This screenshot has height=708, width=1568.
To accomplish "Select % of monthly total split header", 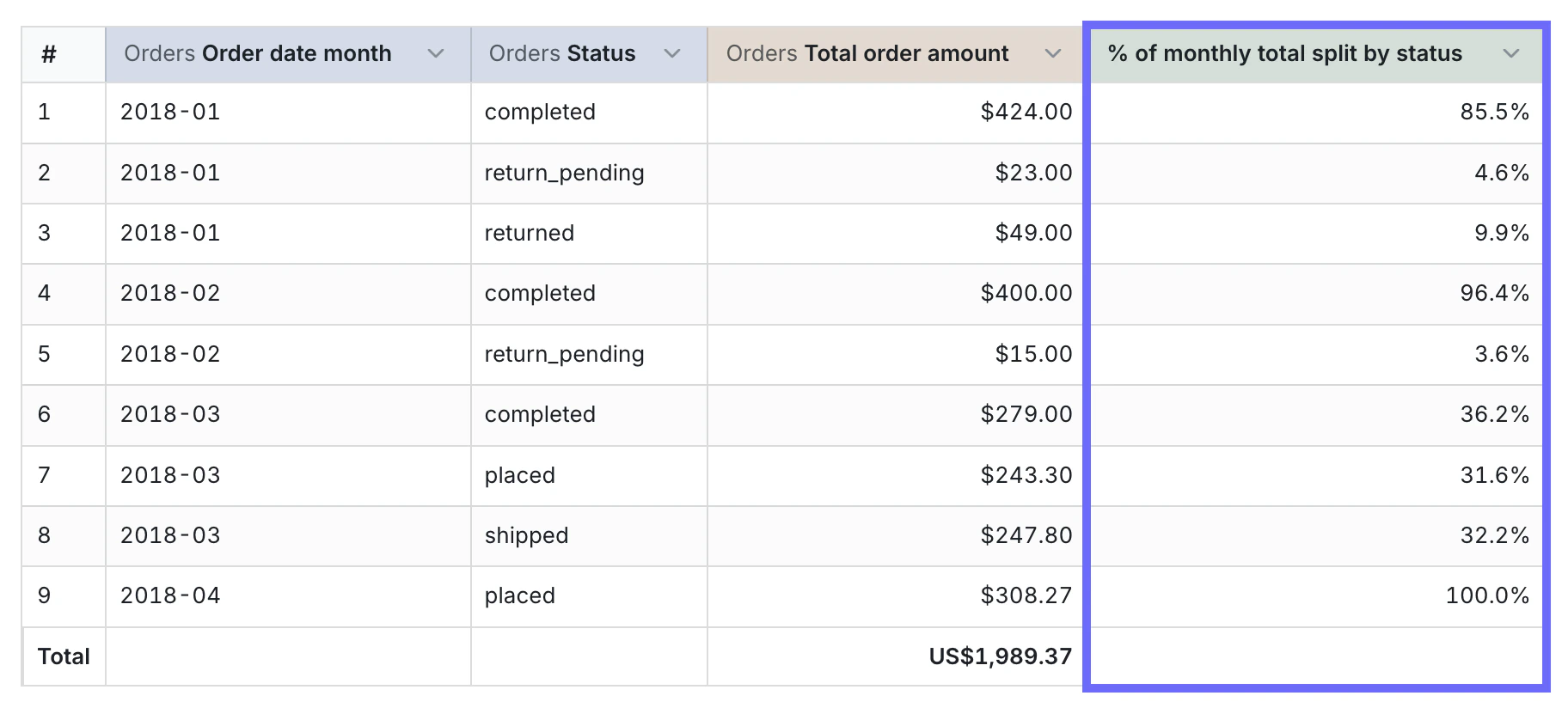I will click(1284, 53).
